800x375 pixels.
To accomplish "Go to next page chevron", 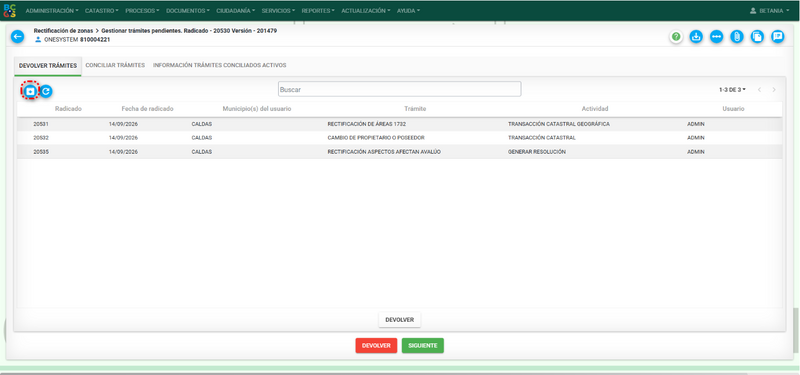I will tap(774, 90).
